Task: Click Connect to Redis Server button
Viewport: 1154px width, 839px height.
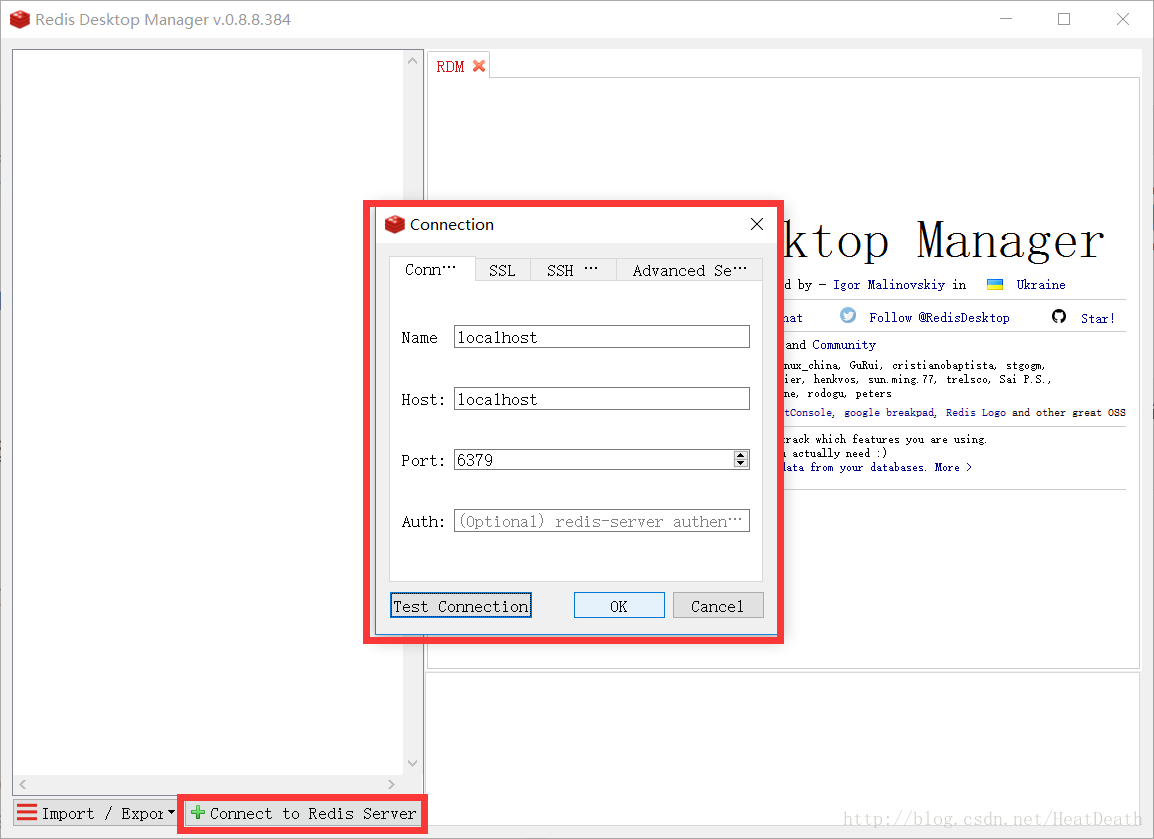Action: point(302,813)
